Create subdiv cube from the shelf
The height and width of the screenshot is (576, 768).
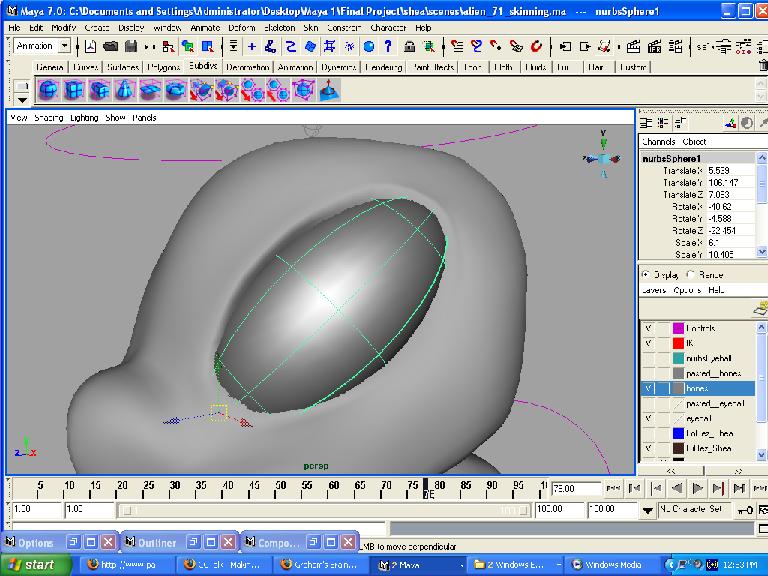coord(73,91)
